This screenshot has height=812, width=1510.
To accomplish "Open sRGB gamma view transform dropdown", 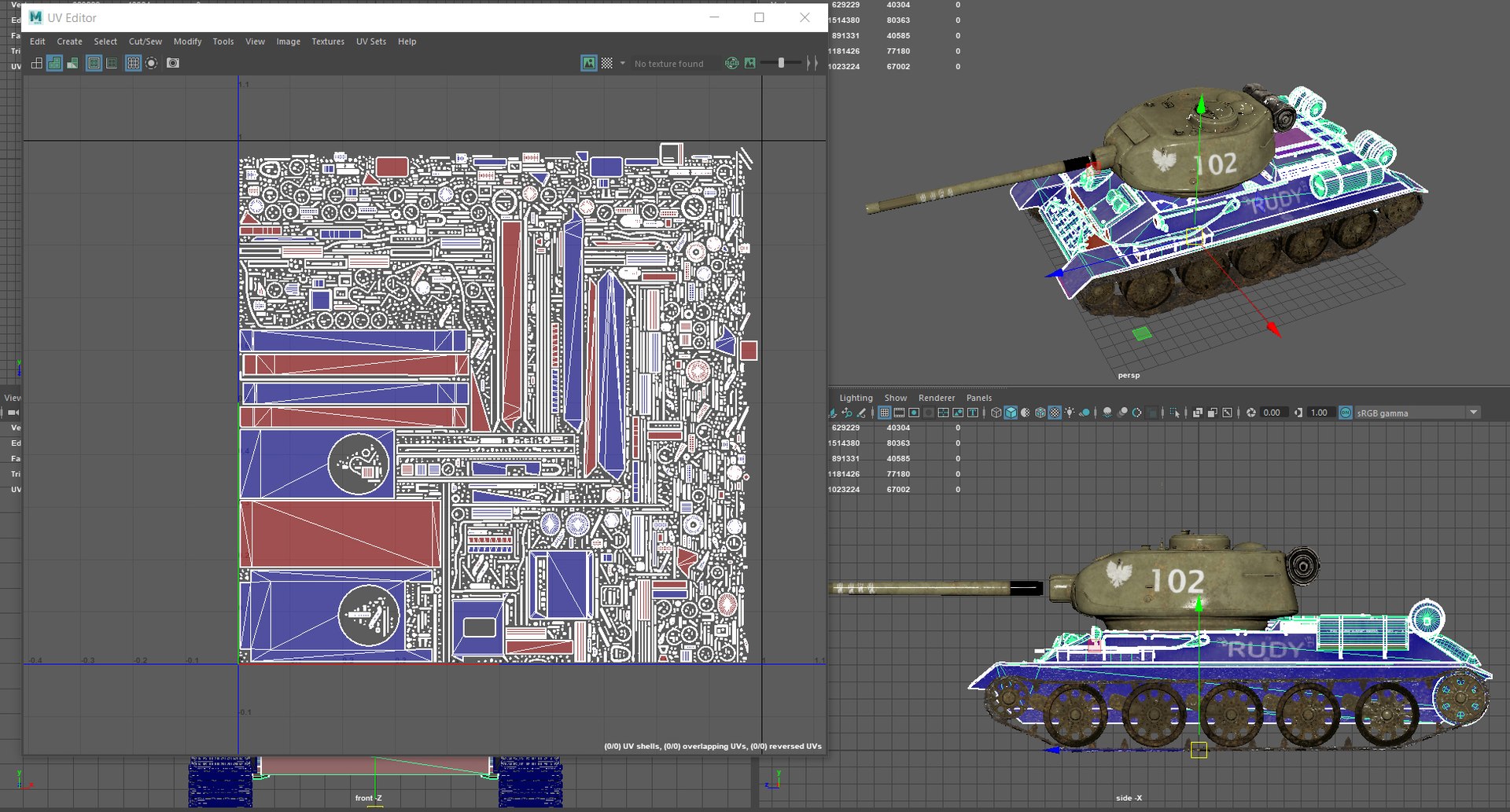I will (1473, 413).
